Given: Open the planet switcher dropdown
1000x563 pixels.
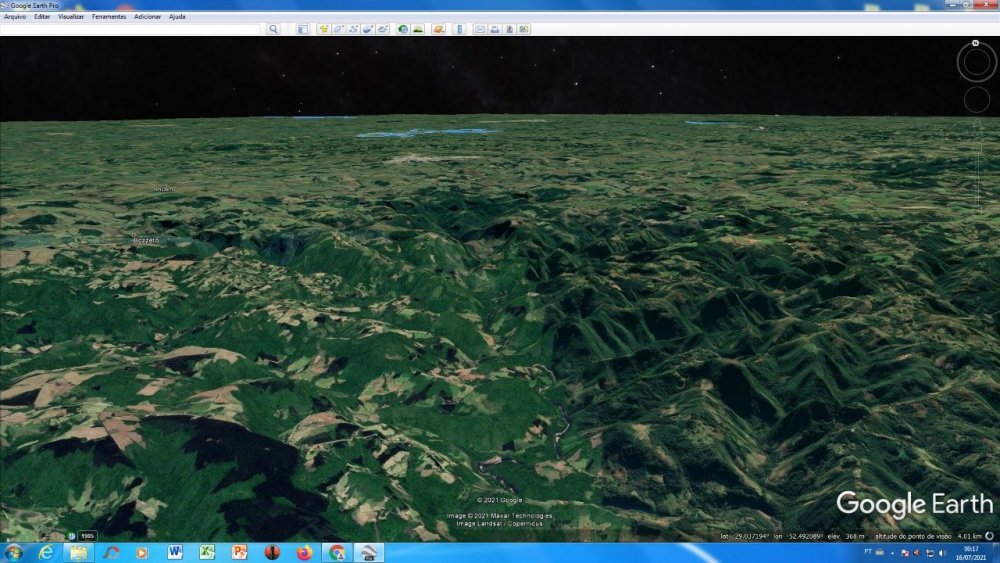Looking at the screenshot, I should [x=438, y=29].
